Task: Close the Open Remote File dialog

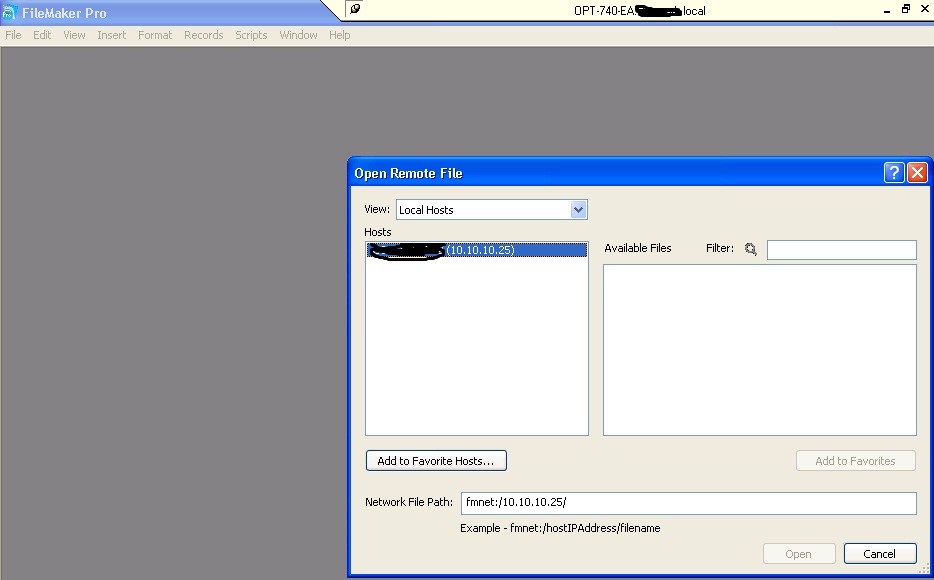Action: click(917, 173)
